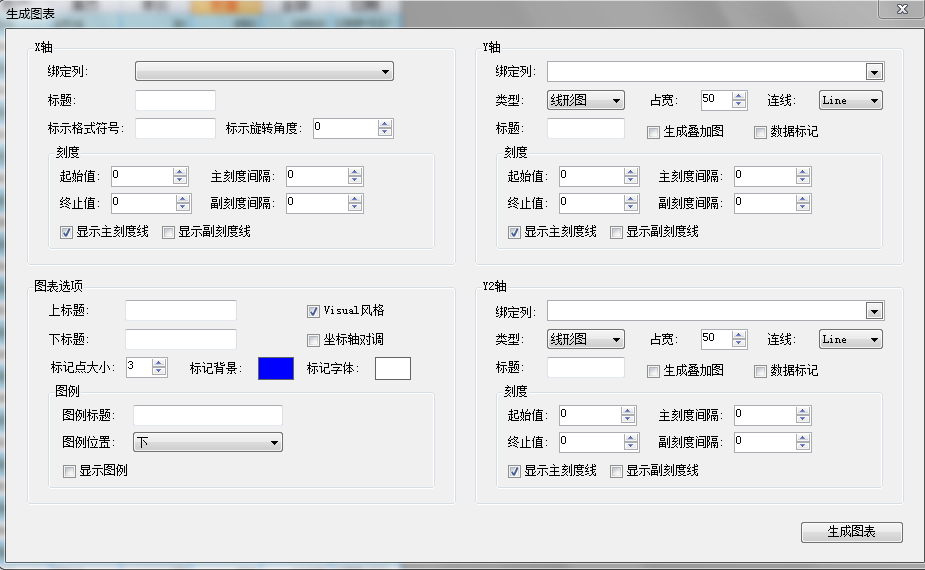Increase Y2轴 占宽 spinner value

[x=739, y=335]
